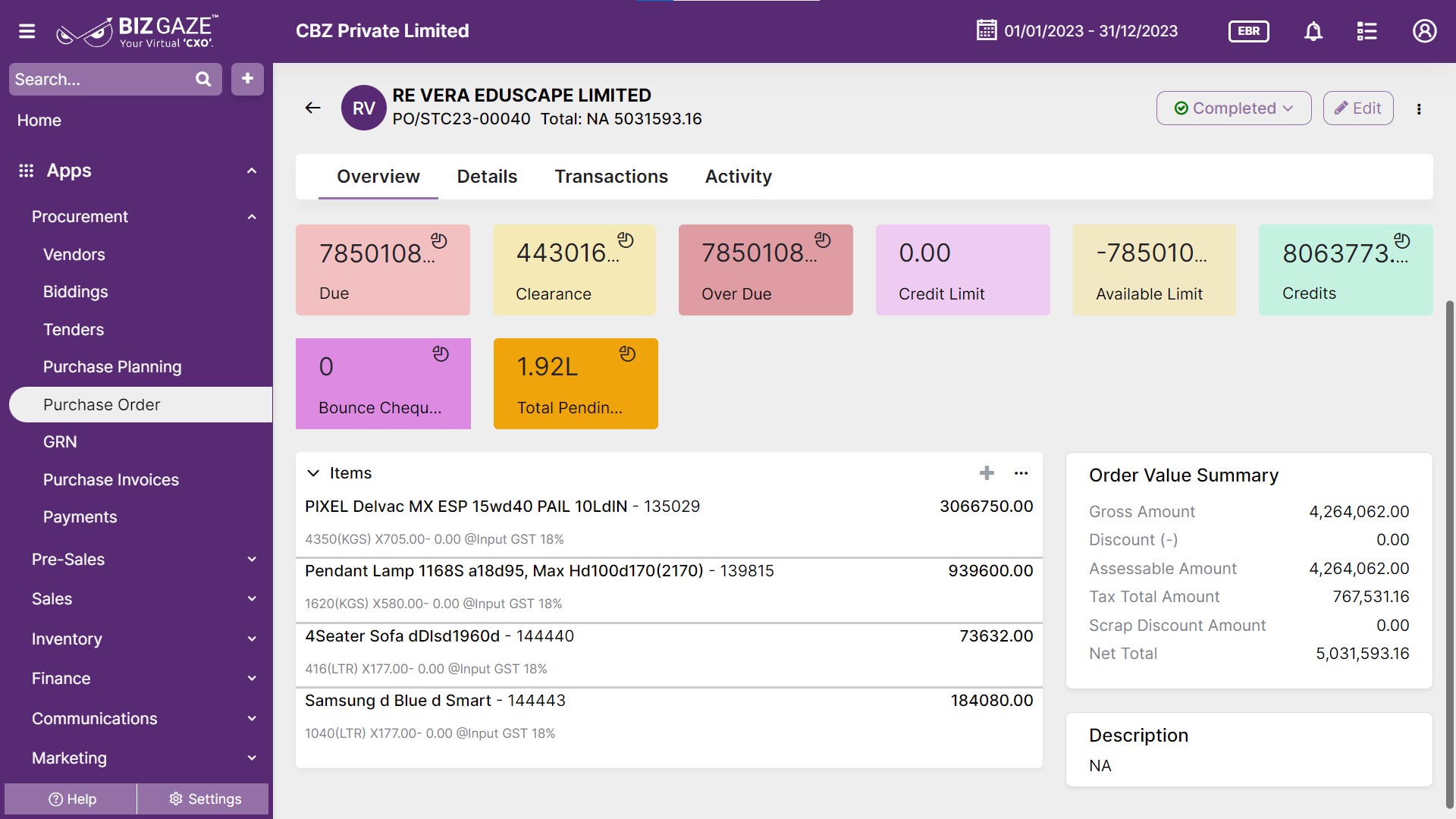Viewport: 1456px width, 819px height.
Task: Go to Home in sidebar
Action: [x=39, y=121]
